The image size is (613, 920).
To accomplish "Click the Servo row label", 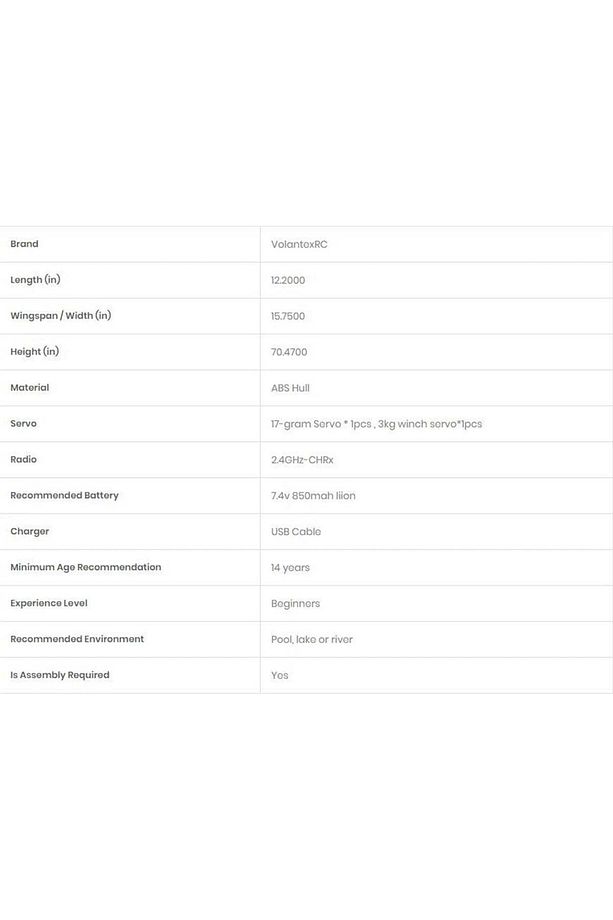I will click(x=23, y=424).
